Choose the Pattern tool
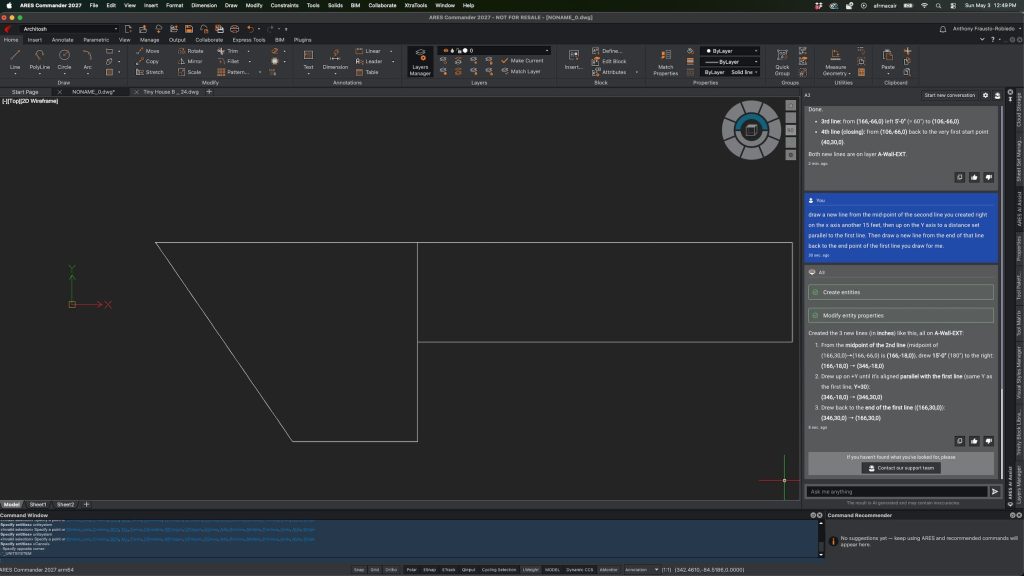This screenshot has height=576, width=1024. pos(232,72)
